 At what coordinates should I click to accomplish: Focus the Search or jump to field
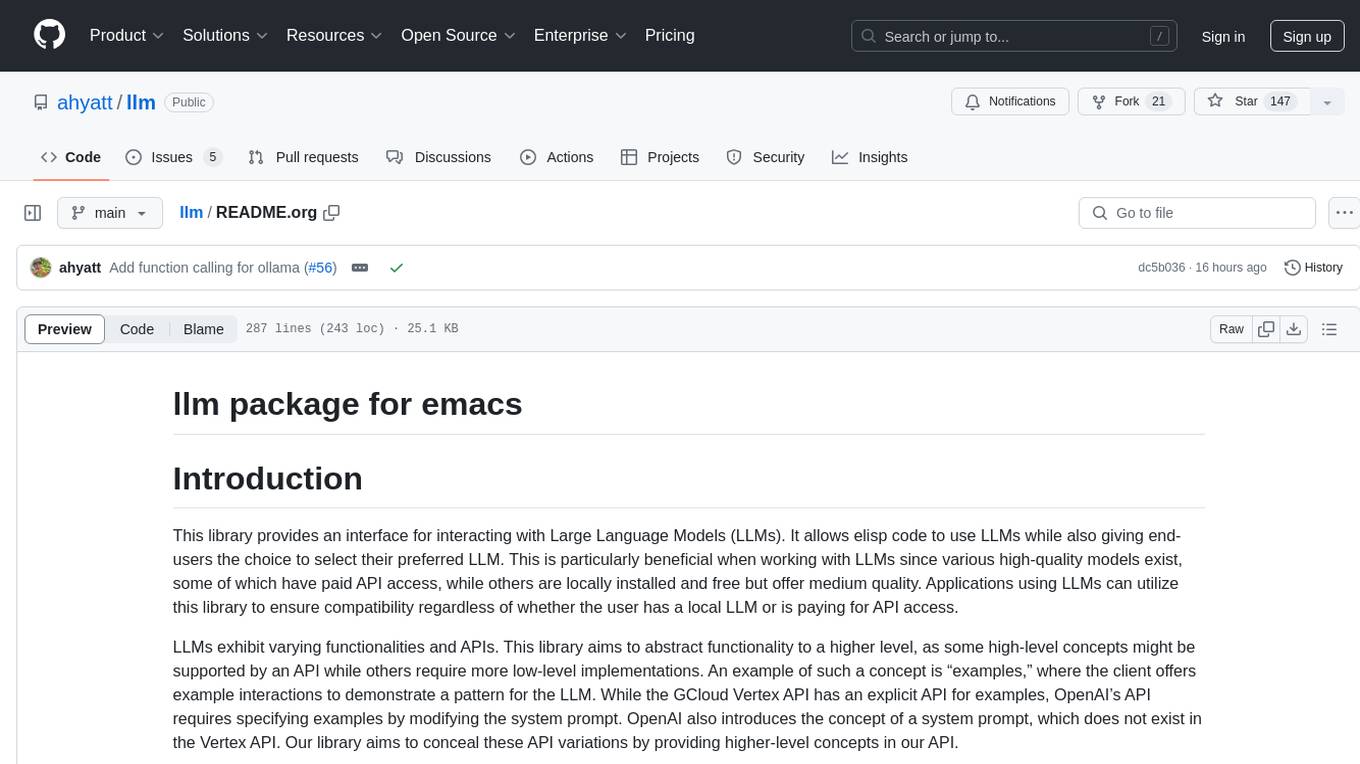point(1015,36)
